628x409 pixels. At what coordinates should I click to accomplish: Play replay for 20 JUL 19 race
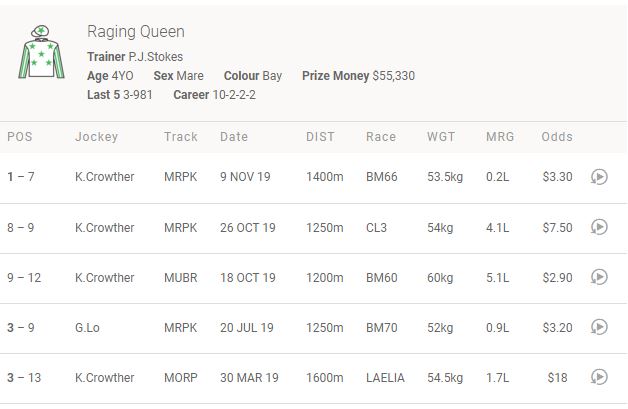pos(599,327)
